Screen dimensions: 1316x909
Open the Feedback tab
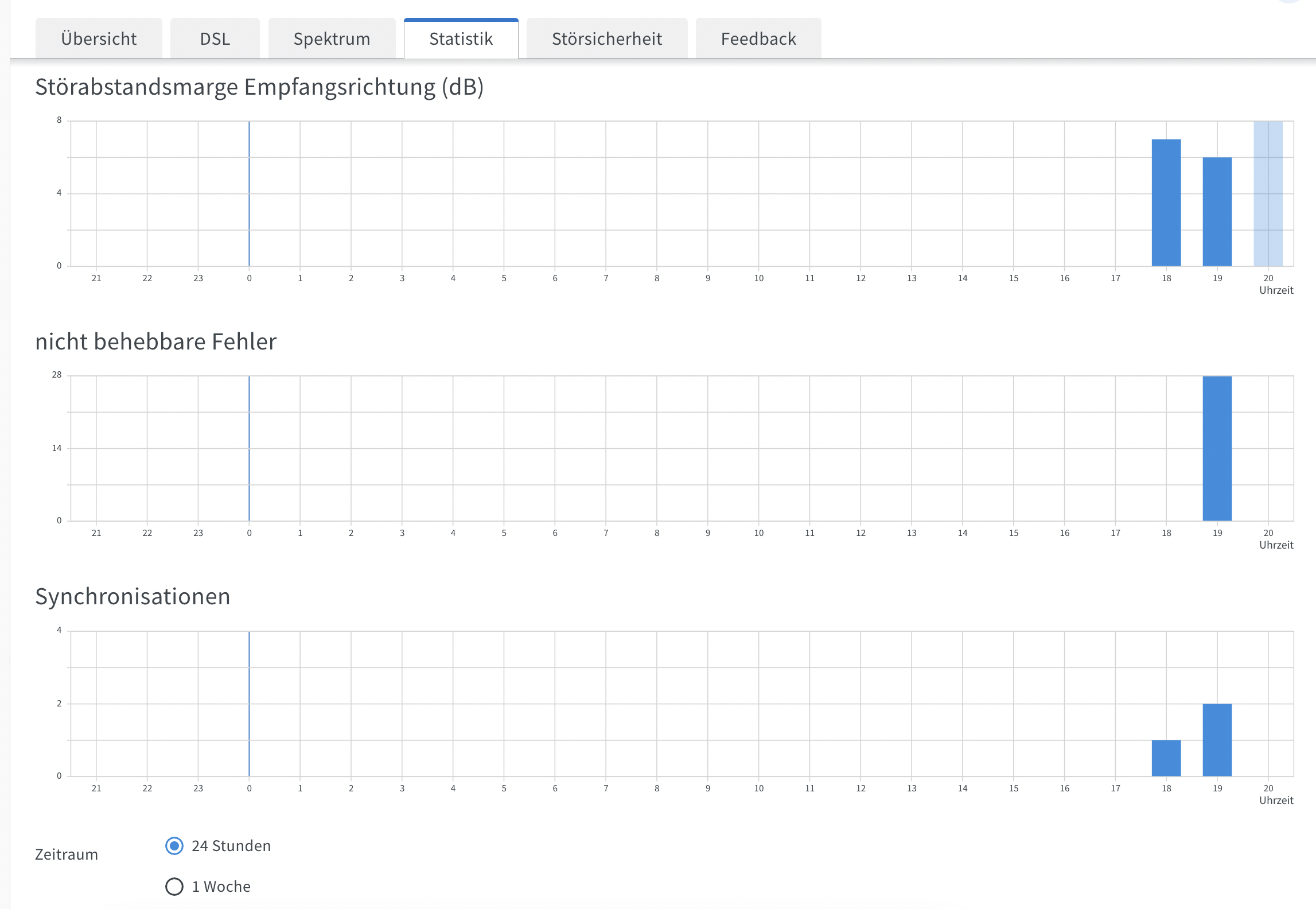[758, 39]
